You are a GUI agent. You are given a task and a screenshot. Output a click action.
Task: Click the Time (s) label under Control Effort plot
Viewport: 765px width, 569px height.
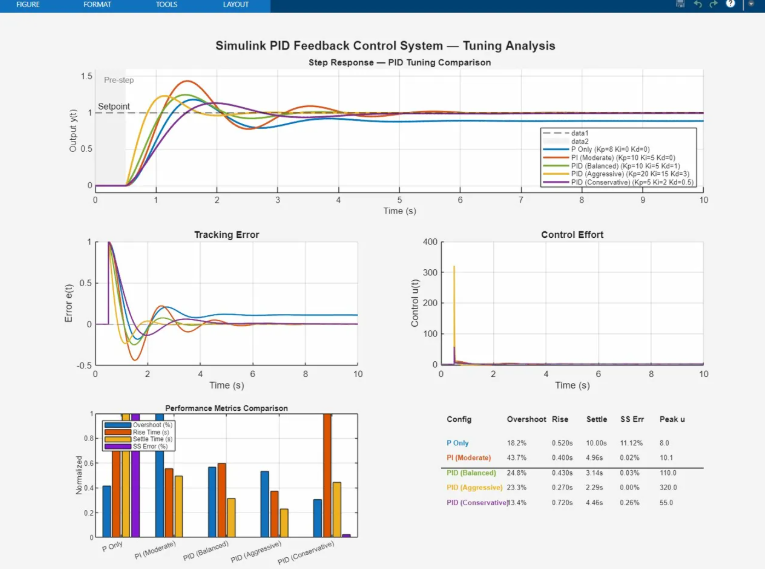tap(572, 386)
